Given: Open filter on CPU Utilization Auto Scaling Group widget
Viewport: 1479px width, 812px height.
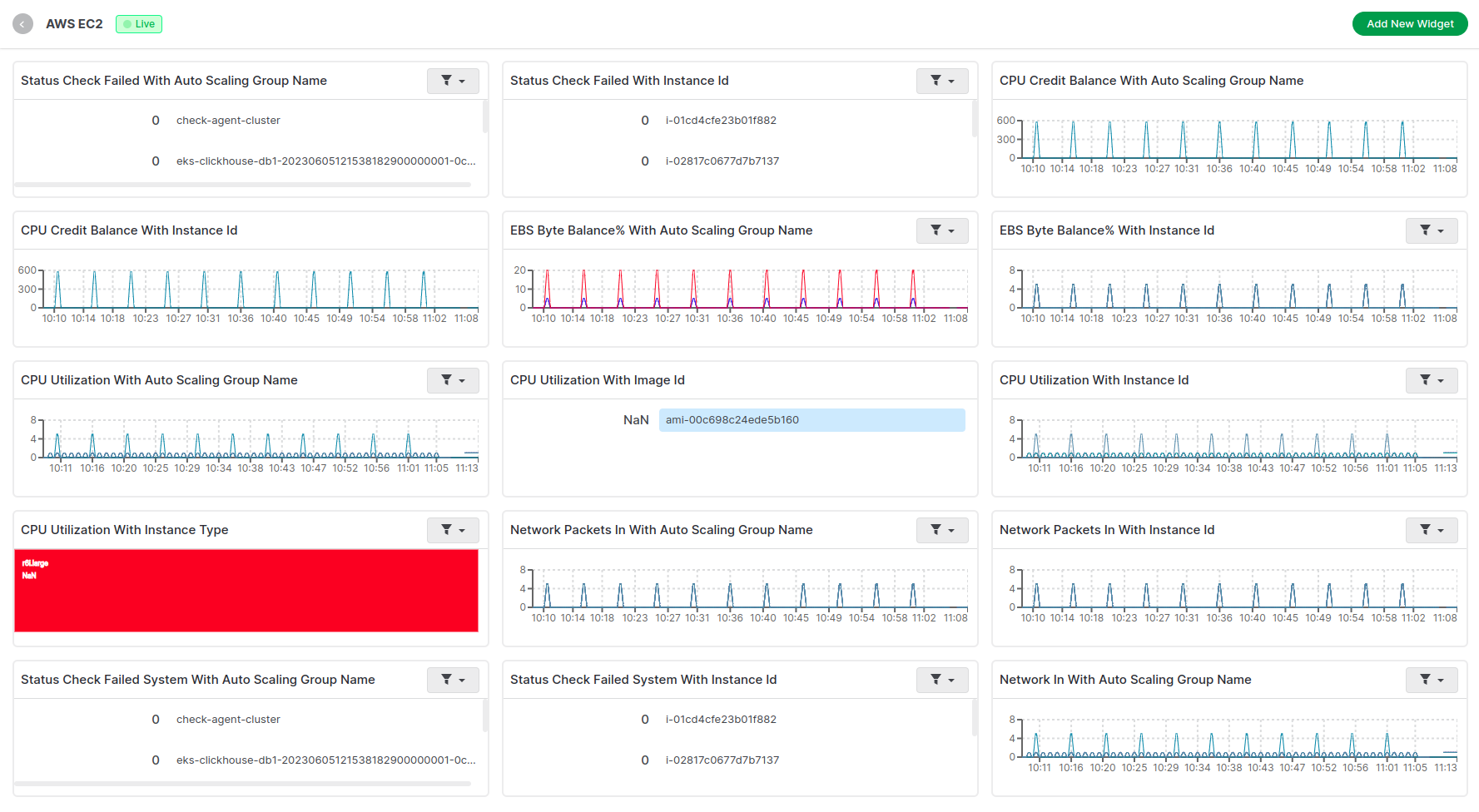Looking at the screenshot, I should pos(453,380).
